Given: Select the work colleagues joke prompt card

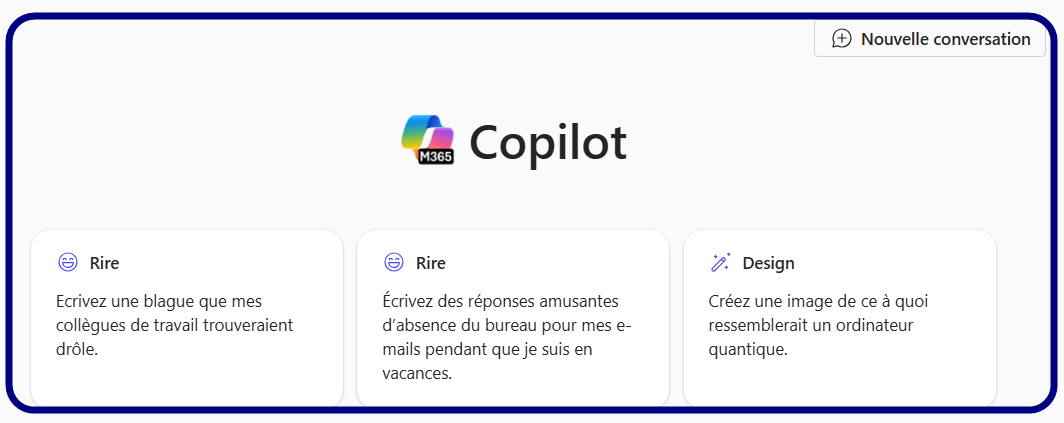Looking at the screenshot, I should tap(187, 318).
